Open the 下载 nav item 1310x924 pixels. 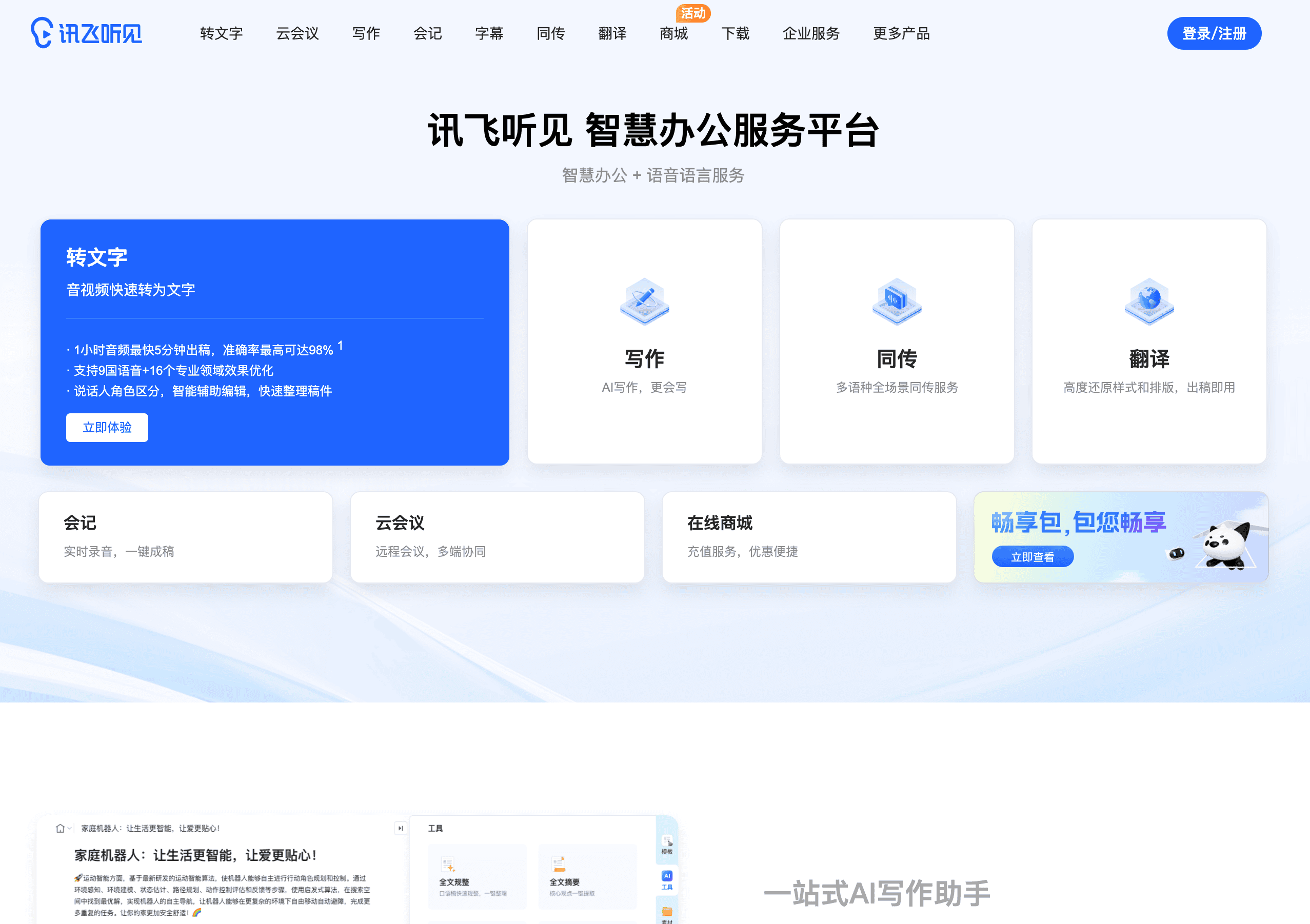tap(736, 34)
